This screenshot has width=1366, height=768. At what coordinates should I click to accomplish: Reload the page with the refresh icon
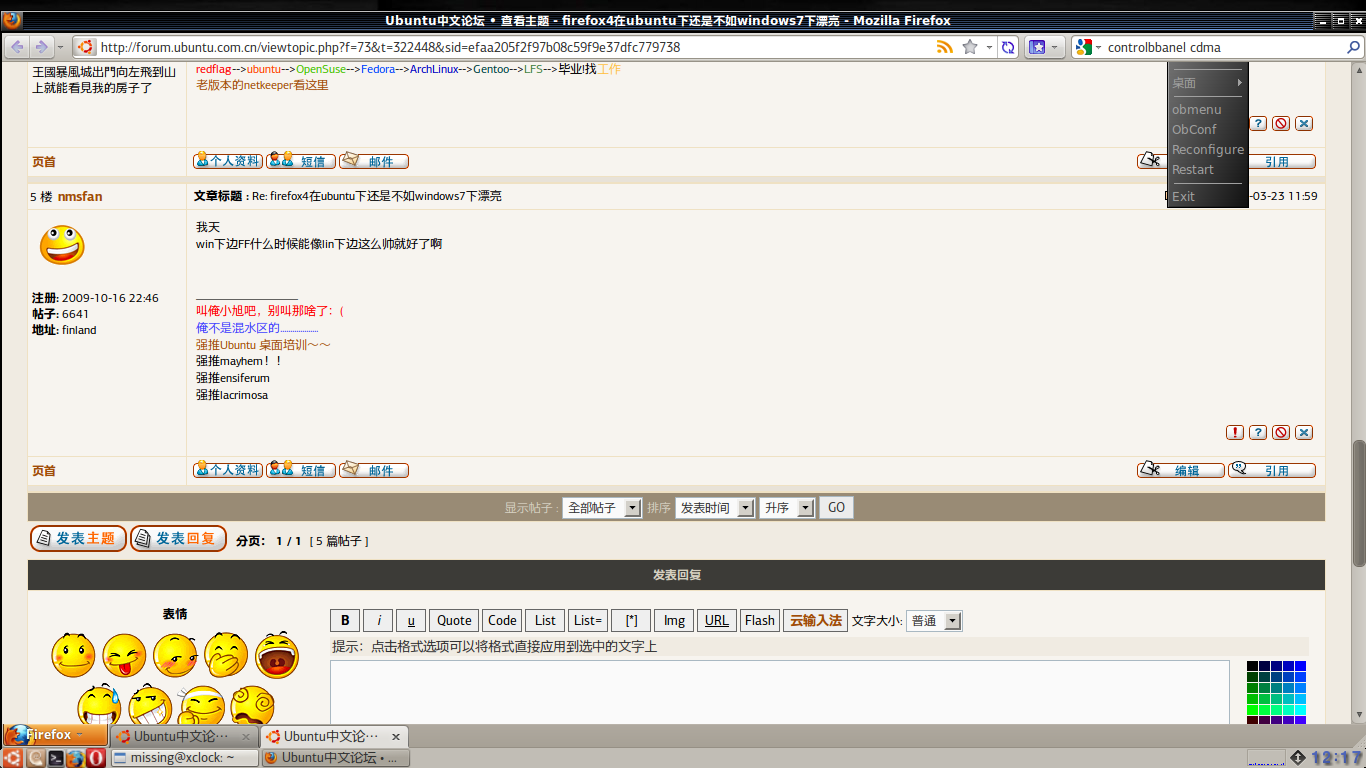[1008, 47]
